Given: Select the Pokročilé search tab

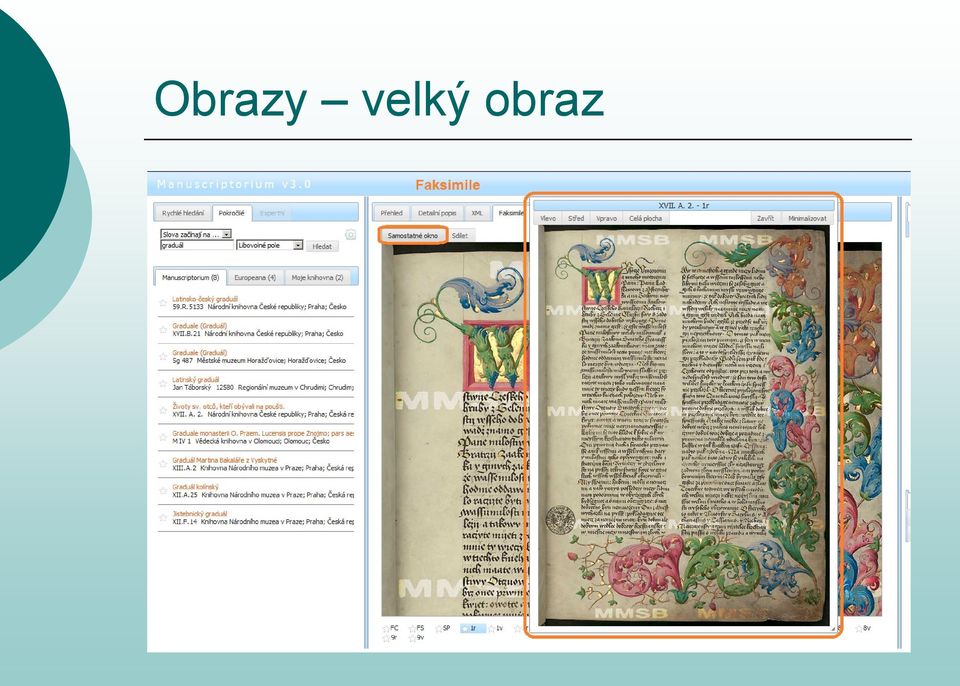Looking at the screenshot, I should point(232,213).
